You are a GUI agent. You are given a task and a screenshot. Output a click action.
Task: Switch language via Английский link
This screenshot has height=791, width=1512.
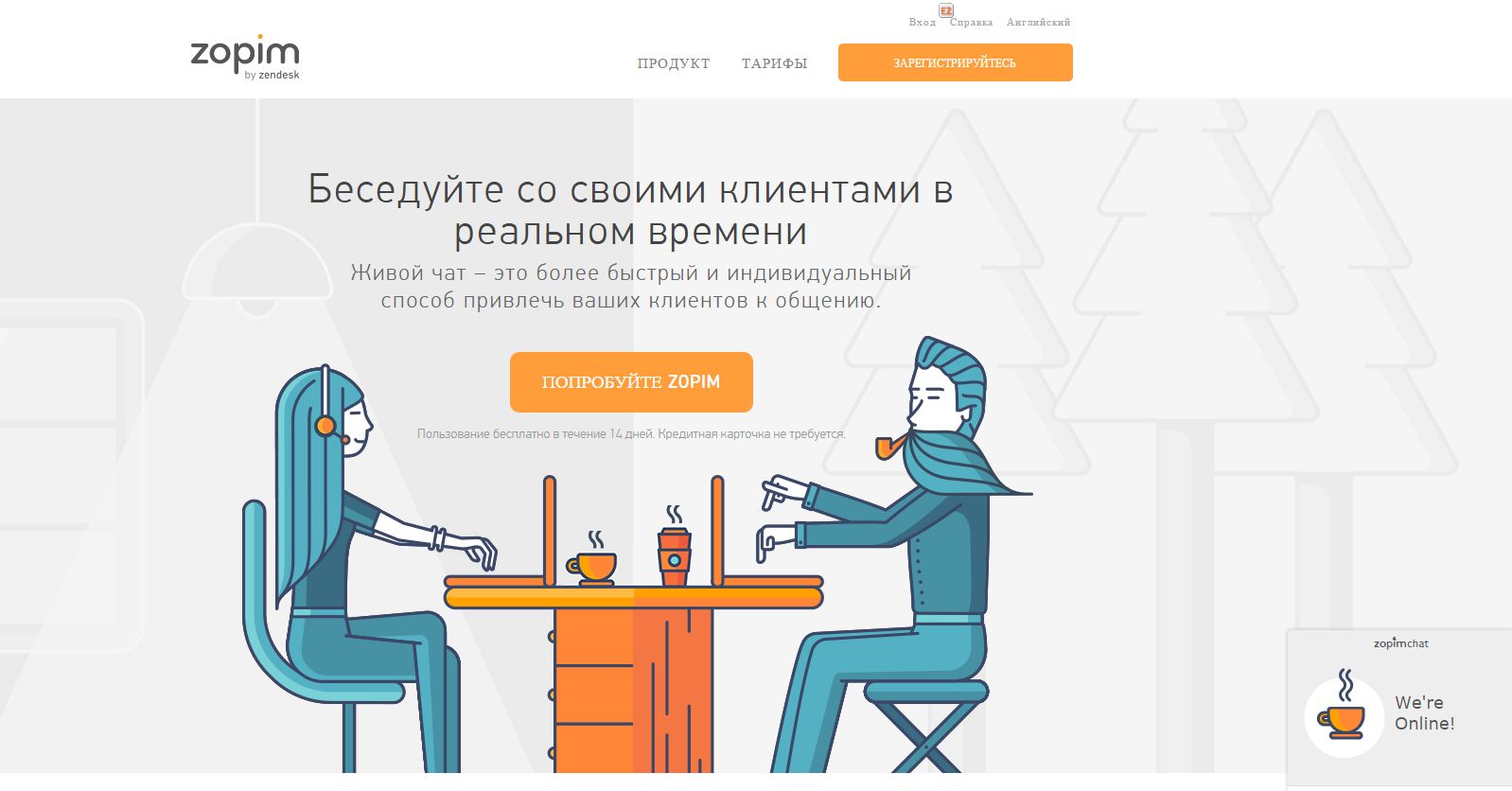click(1038, 22)
